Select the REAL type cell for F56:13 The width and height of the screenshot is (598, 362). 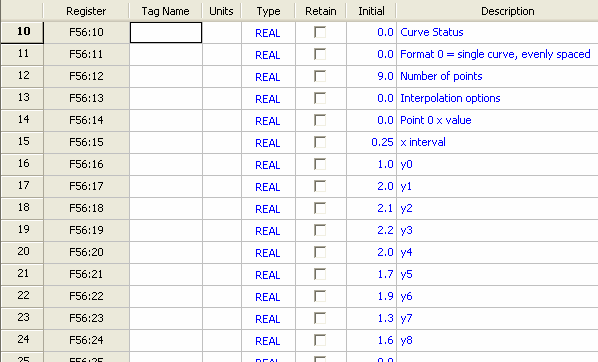(268, 98)
